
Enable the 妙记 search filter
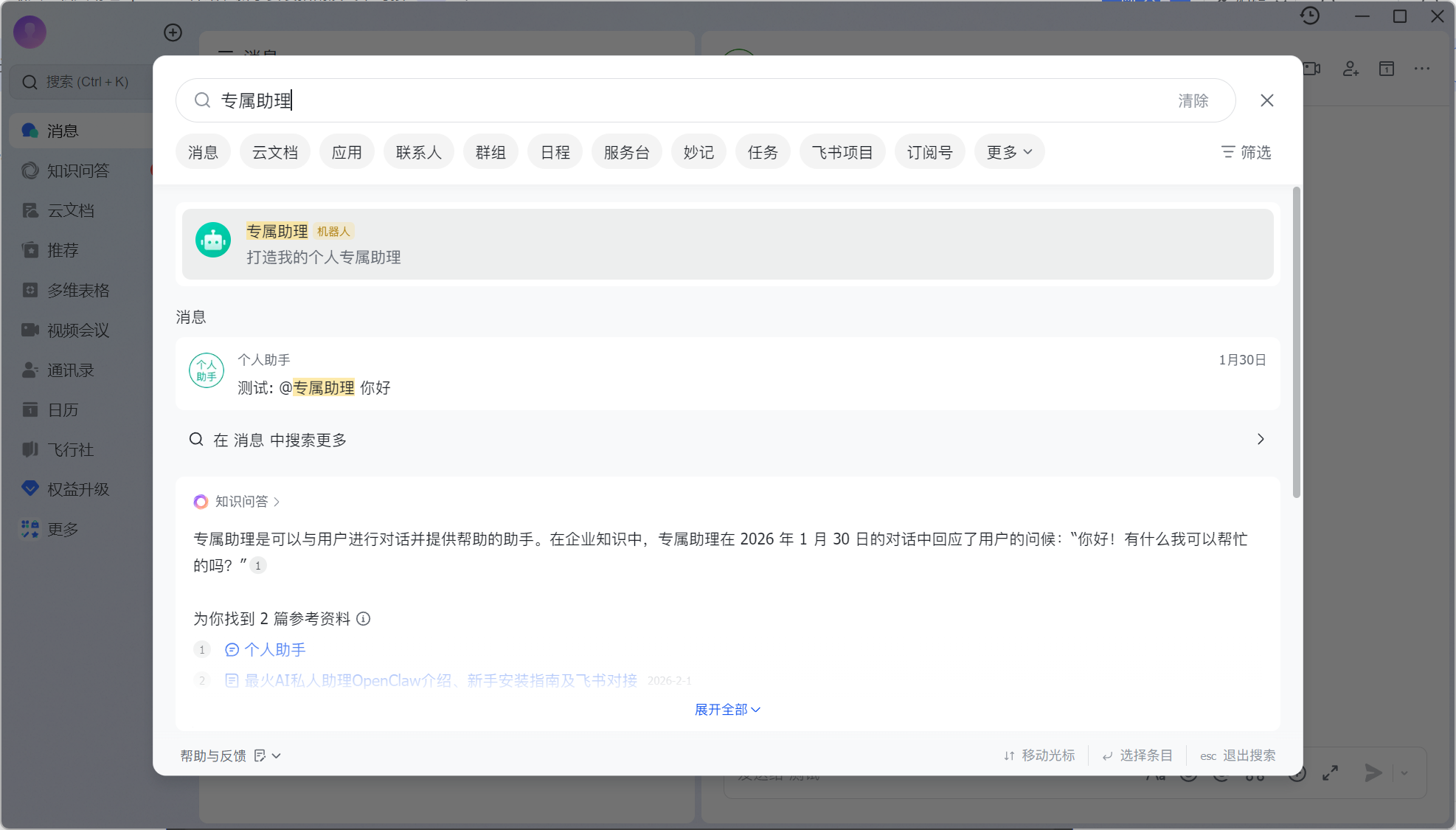pyautogui.click(x=698, y=151)
